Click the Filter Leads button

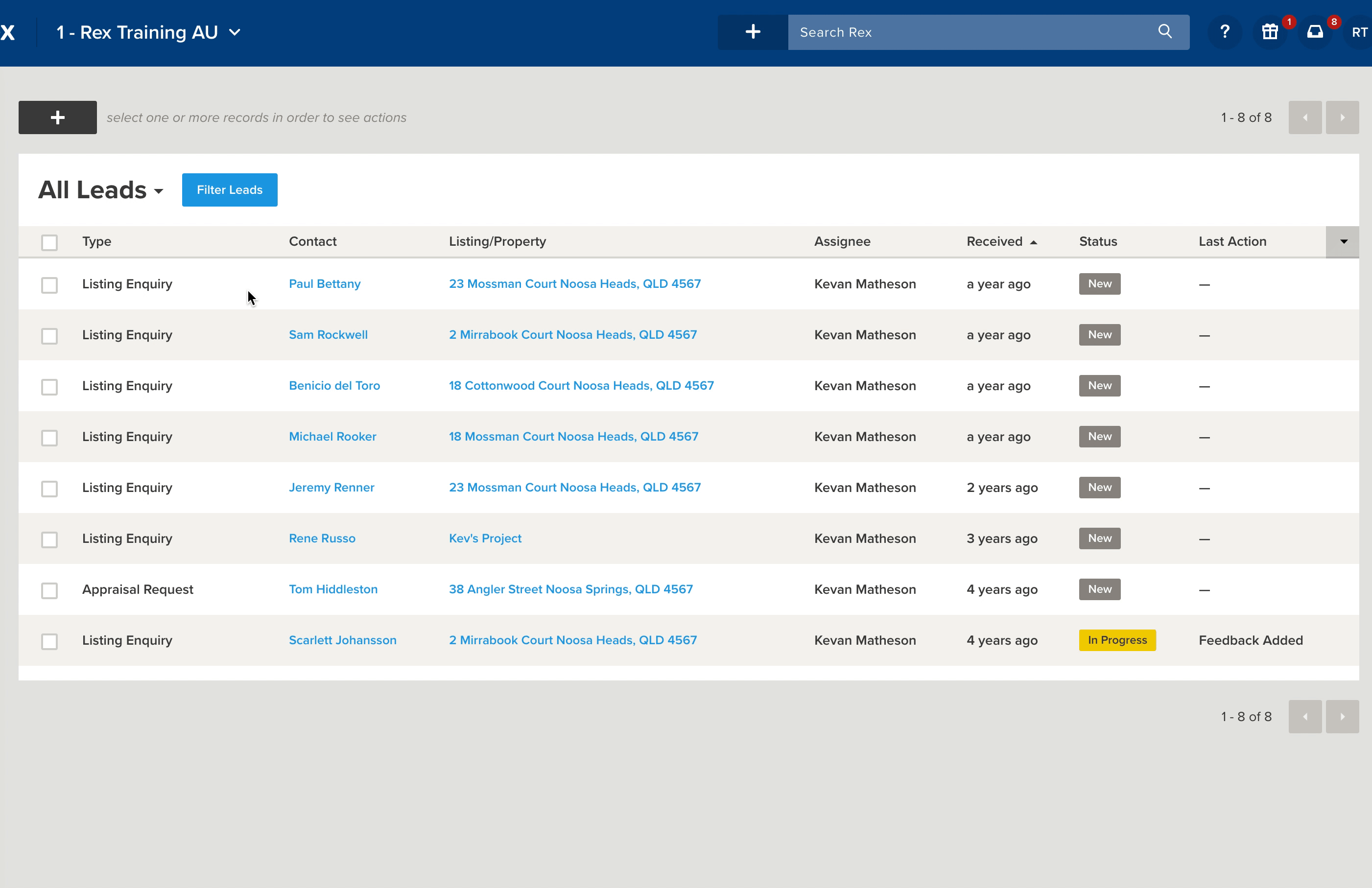tap(230, 190)
